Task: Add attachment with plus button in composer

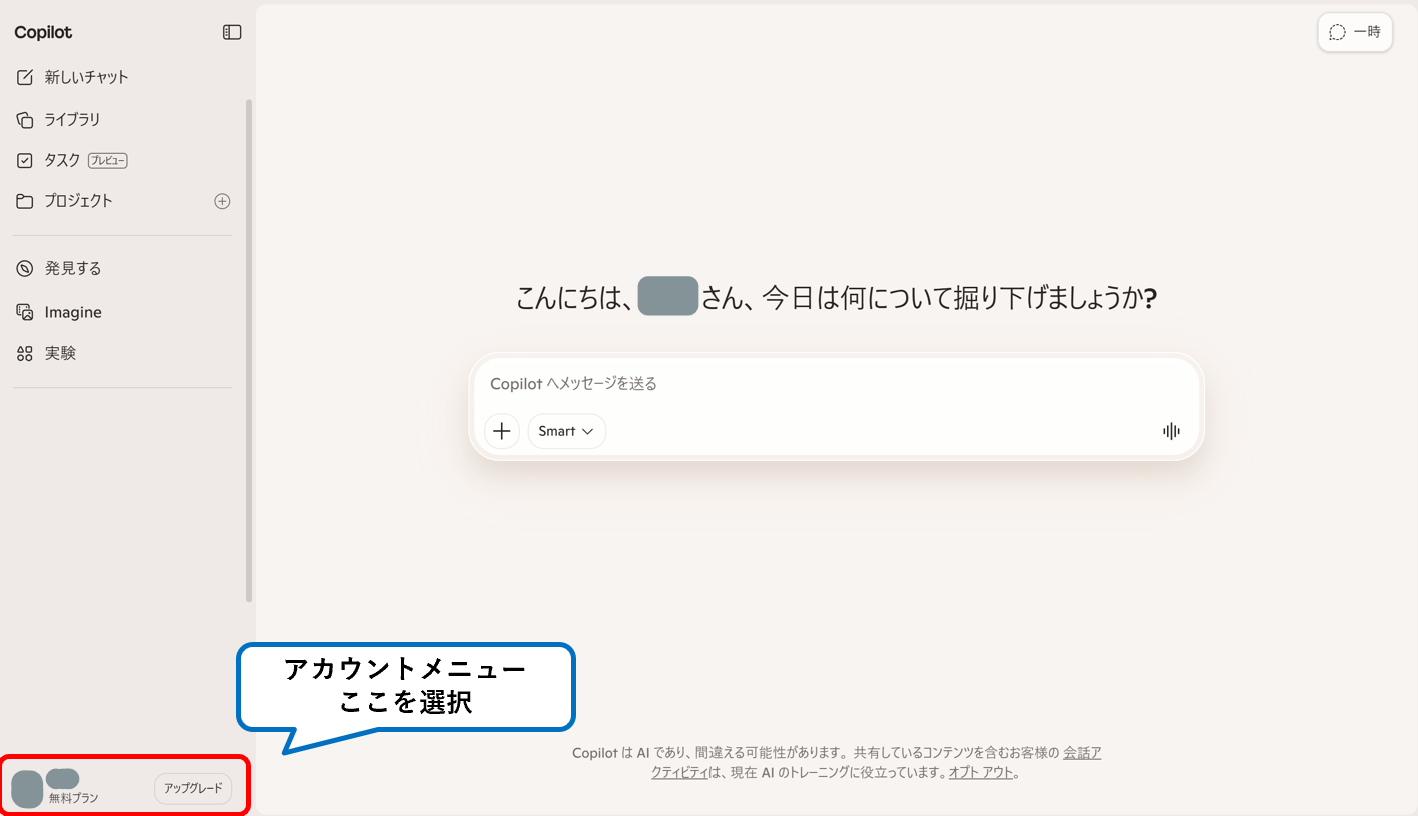Action: point(502,431)
